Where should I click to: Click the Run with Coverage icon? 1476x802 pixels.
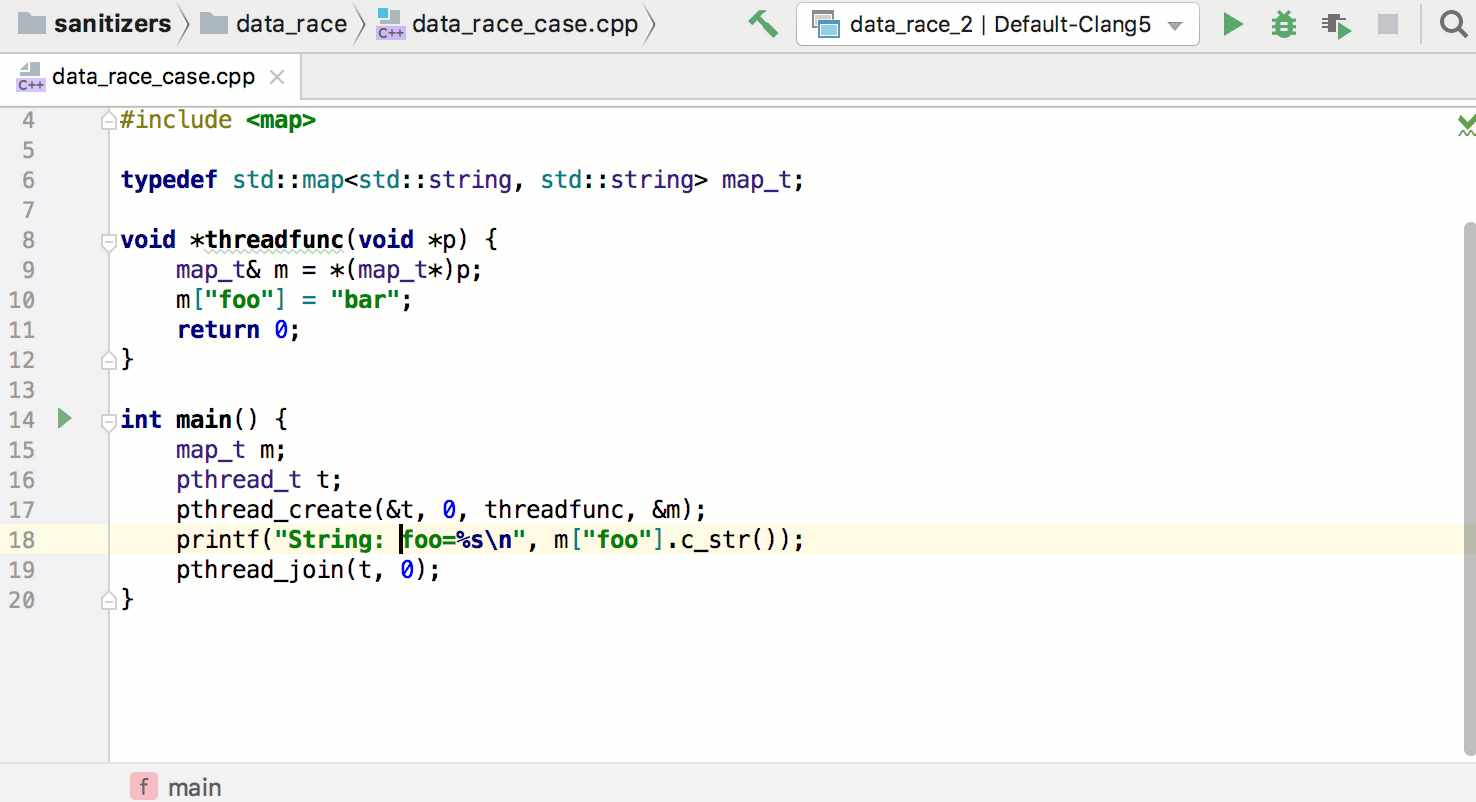(x=1335, y=24)
